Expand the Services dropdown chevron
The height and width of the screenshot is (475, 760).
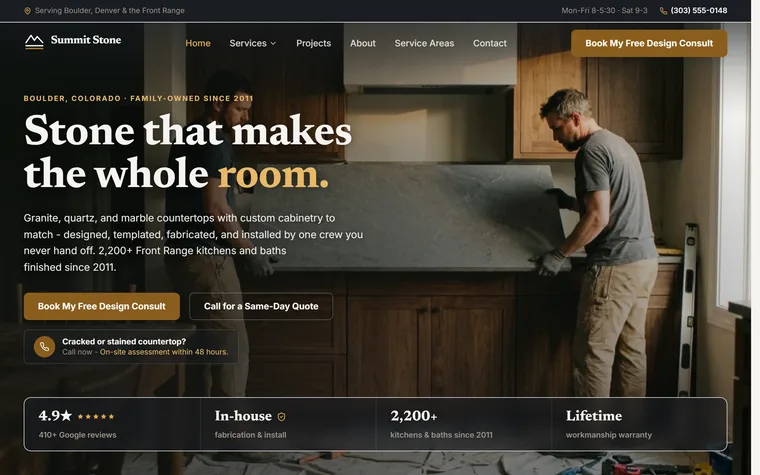click(273, 43)
